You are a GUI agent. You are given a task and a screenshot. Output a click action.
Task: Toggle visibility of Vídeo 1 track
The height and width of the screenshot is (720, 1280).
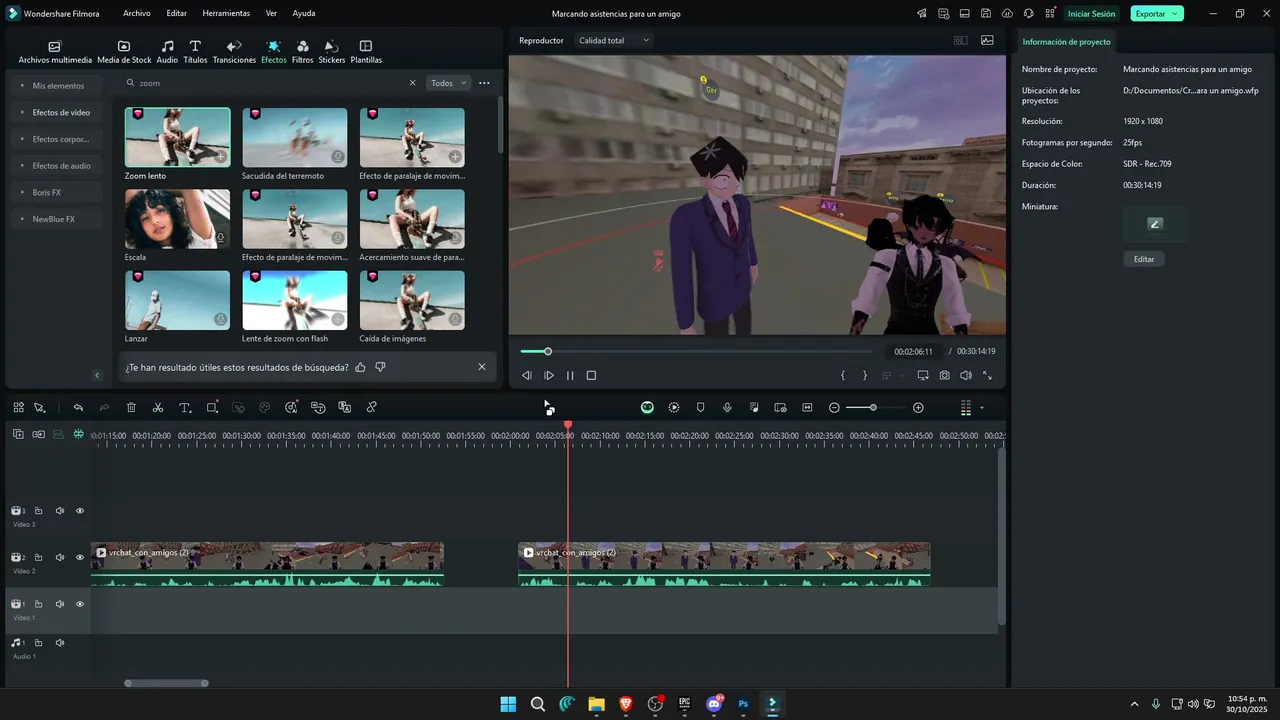pos(80,604)
